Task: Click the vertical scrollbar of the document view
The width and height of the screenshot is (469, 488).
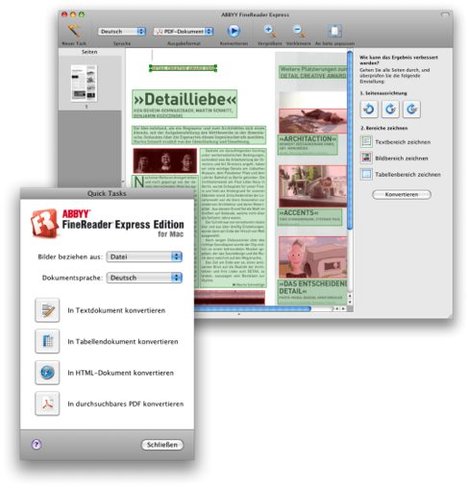Action: pyautogui.click(x=350, y=140)
